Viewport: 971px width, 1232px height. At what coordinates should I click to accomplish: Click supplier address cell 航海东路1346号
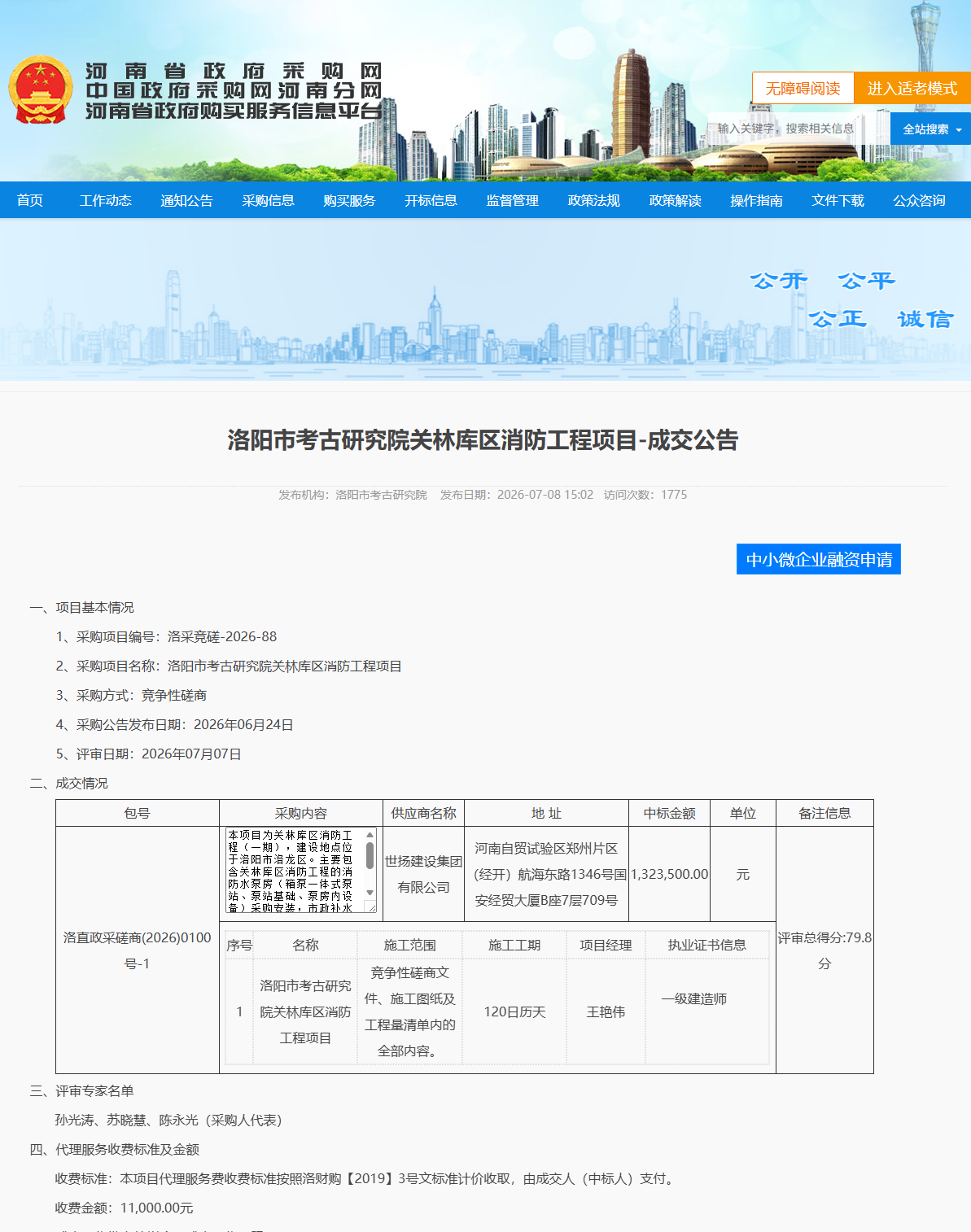click(x=546, y=874)
